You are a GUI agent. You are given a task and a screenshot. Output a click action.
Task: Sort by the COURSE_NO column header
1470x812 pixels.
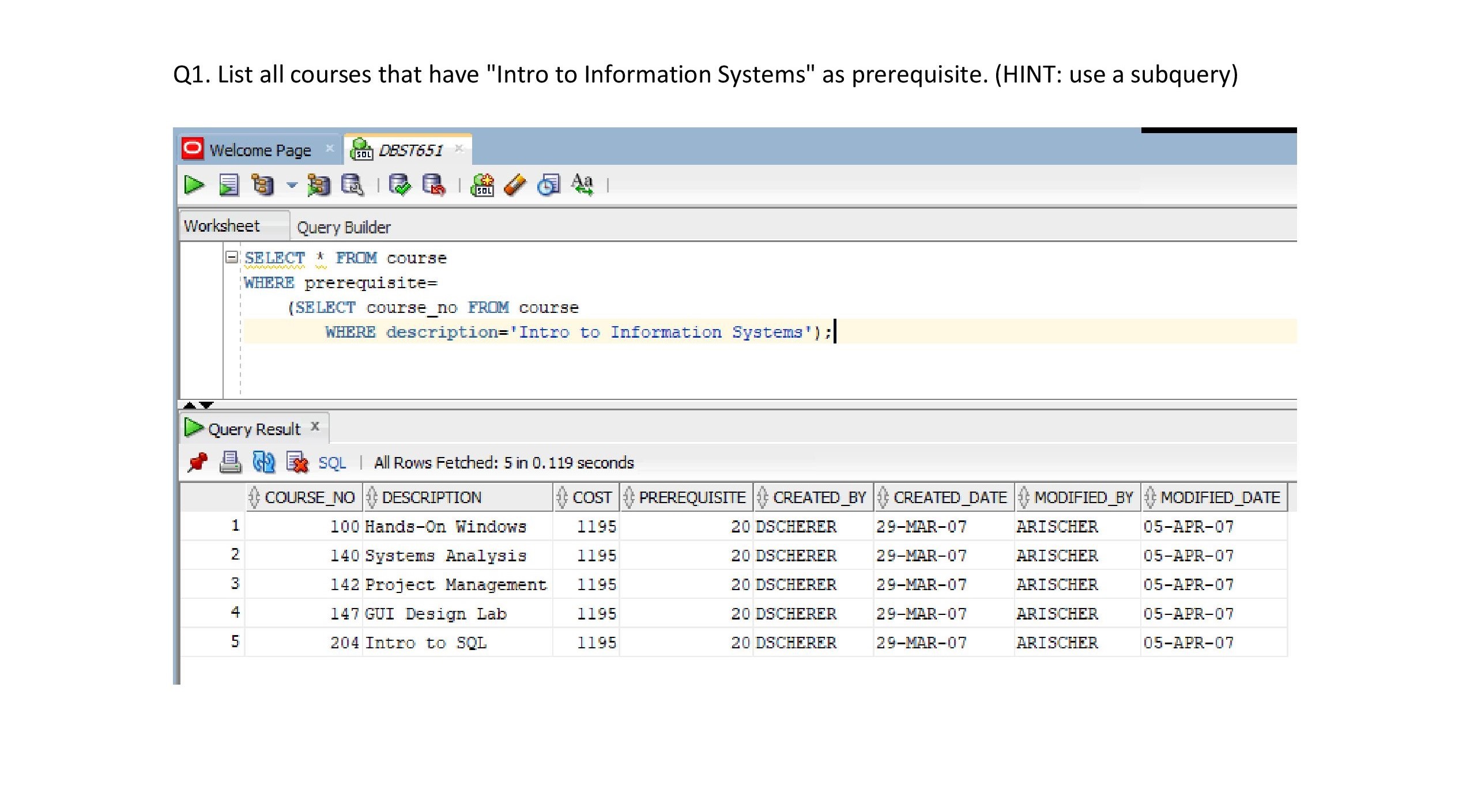[309, 497]
